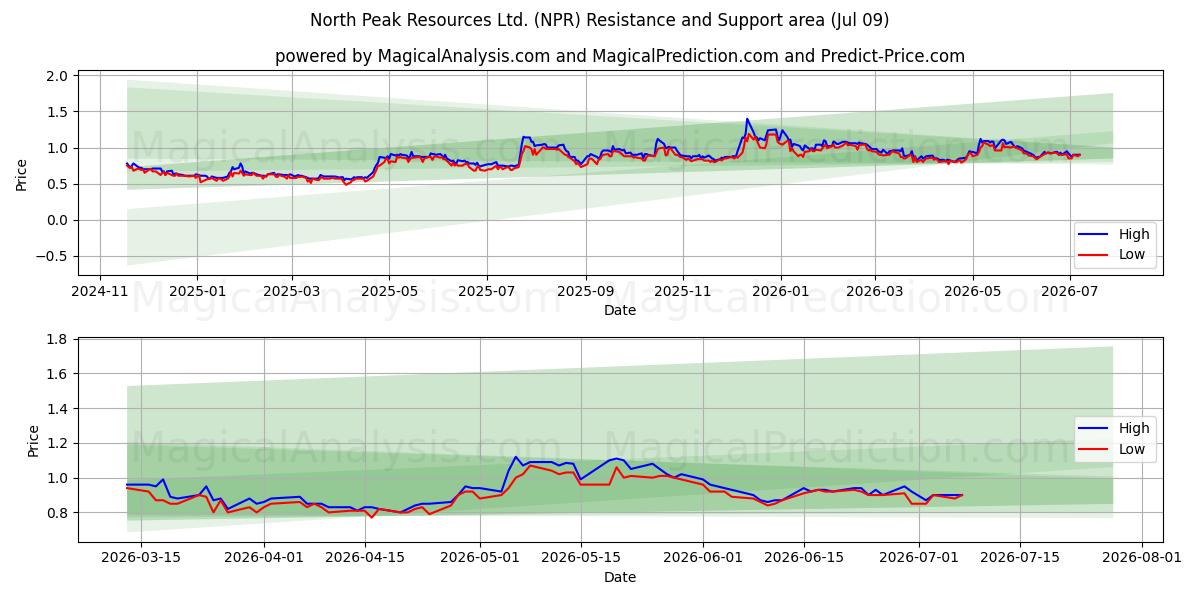The image size is (1200, 600).
Task: Click the '1.4' price tick on bottom chart
Action: click(58, 409)
